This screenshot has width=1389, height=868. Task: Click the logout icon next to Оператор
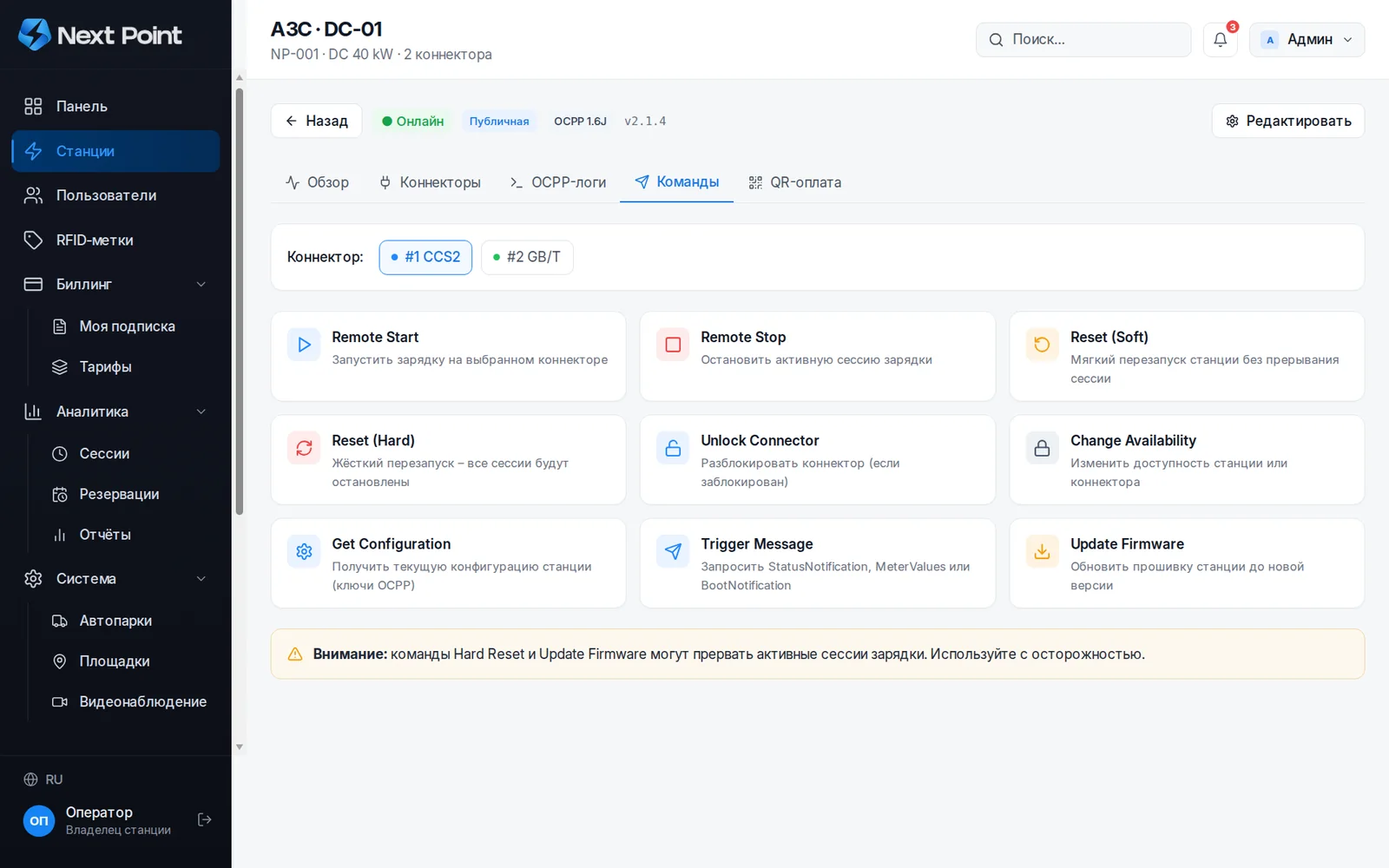pyautogui.click(x=205, y=819)
